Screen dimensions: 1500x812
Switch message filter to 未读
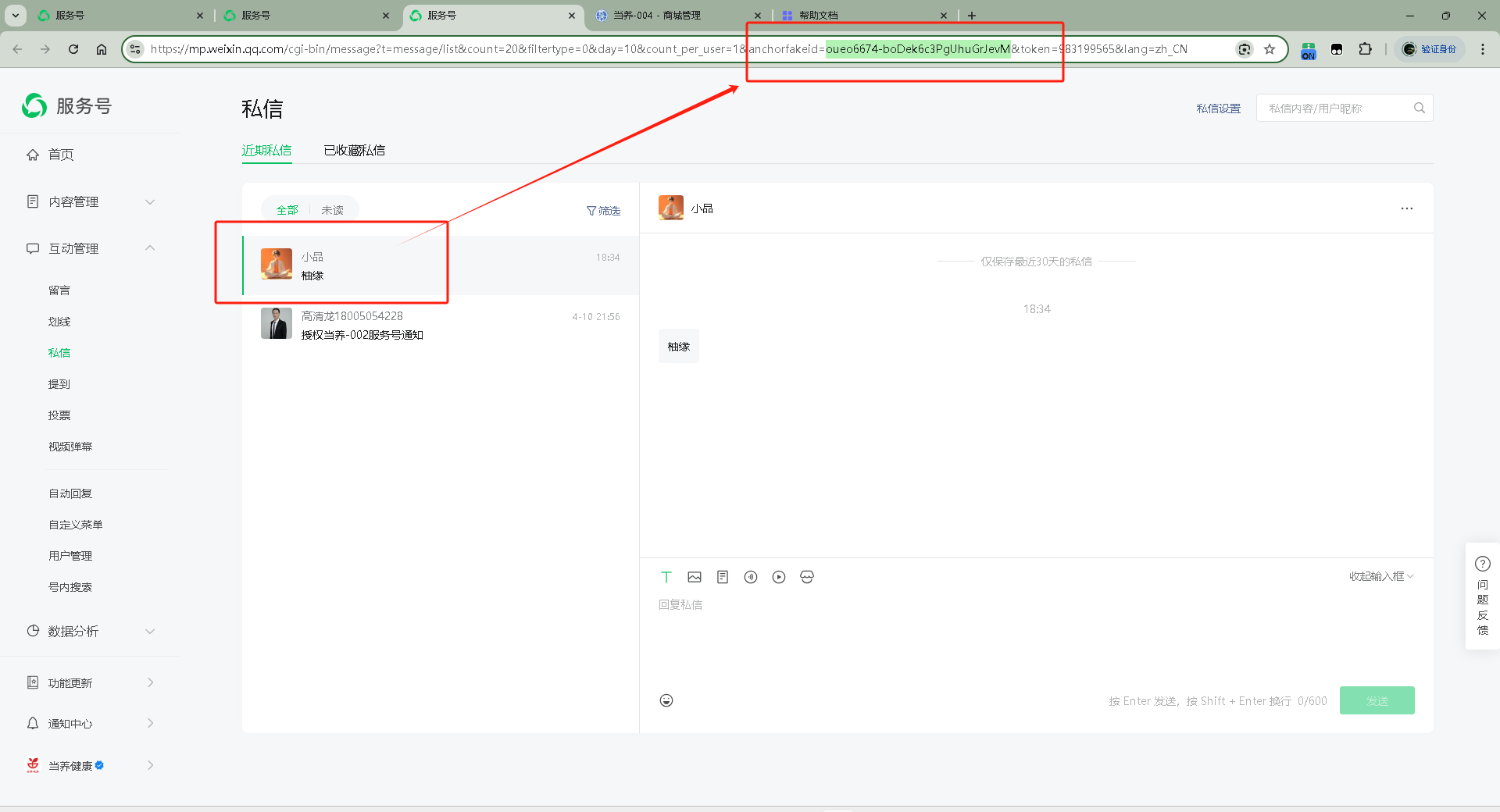(332, 210)
